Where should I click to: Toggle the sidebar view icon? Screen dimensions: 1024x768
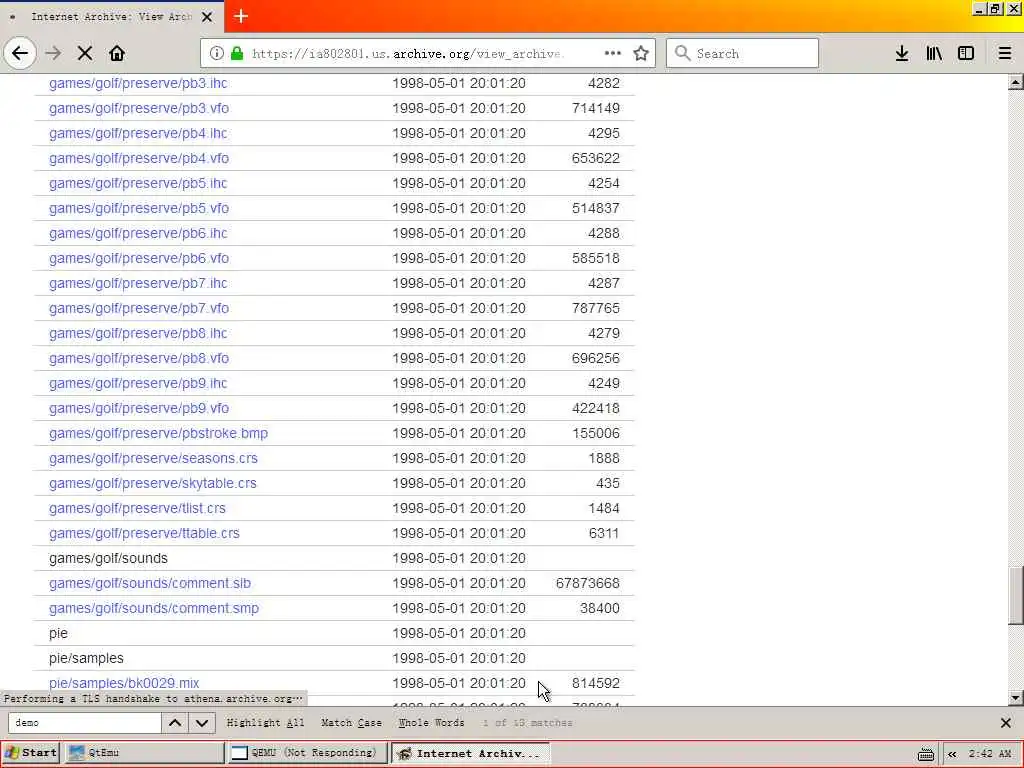[x=966, y=53]
